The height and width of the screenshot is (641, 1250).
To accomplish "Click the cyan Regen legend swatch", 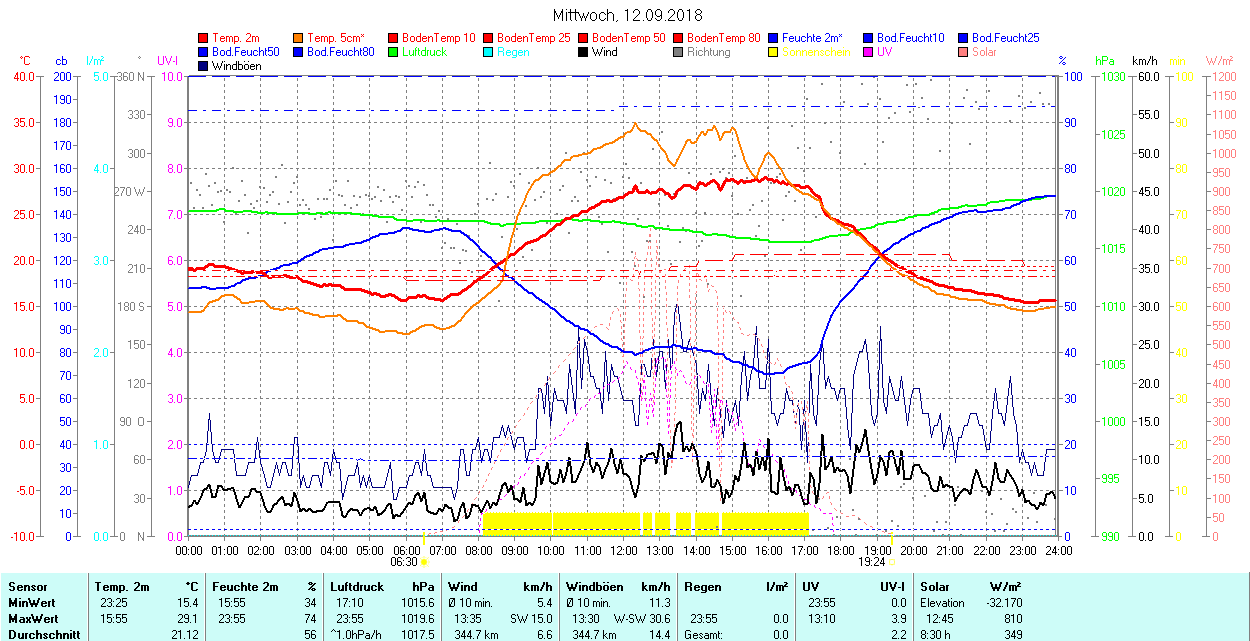I will (488, 52).
